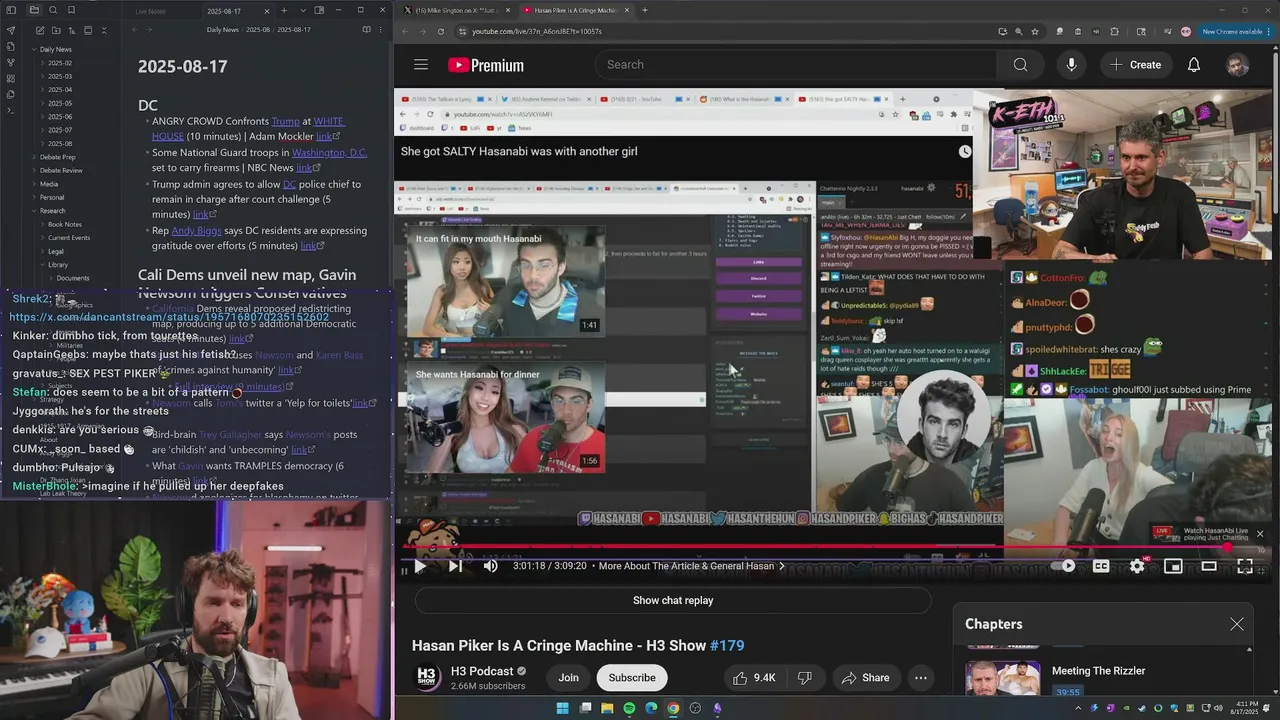Switch to the Mike Sington X tab
Viewport: 1280px width, 720px height.
[455, 10]
